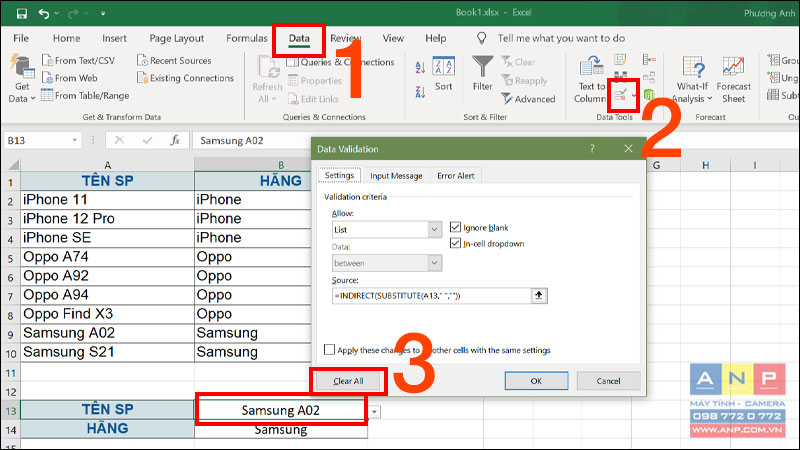The image size is (800, 450).
Task: Switch to the Home tab
Action: click(66, 38)
